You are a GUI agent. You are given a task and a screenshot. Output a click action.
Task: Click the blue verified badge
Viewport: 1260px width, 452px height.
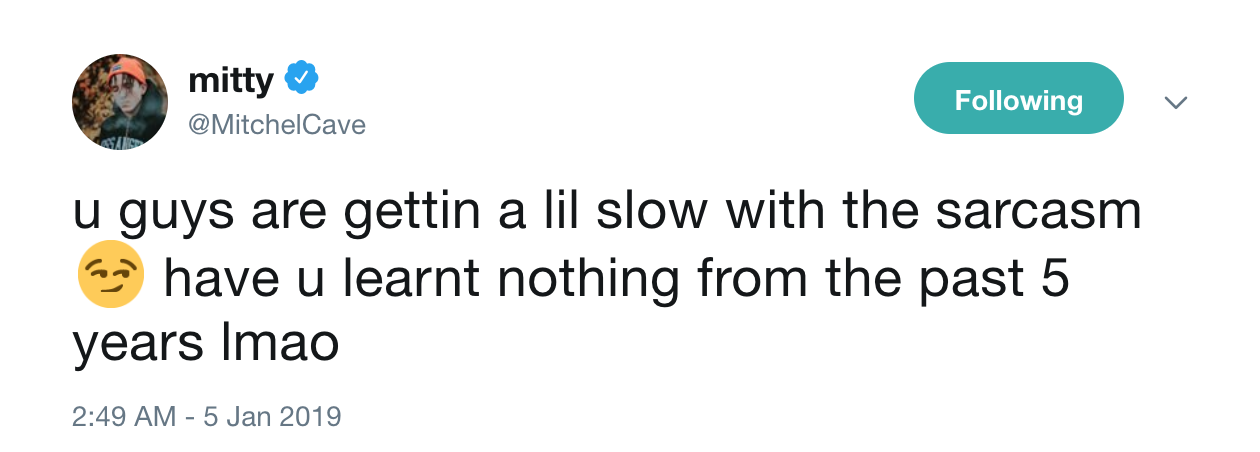point(301,78)
